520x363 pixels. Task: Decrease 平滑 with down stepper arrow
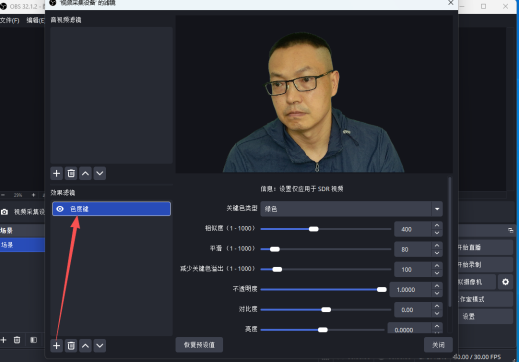click(x=437, y=253)
